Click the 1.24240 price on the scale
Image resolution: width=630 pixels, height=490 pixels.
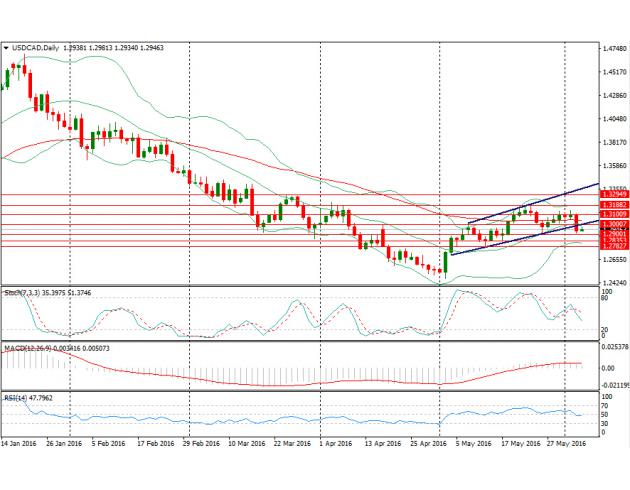pos(612,282)
